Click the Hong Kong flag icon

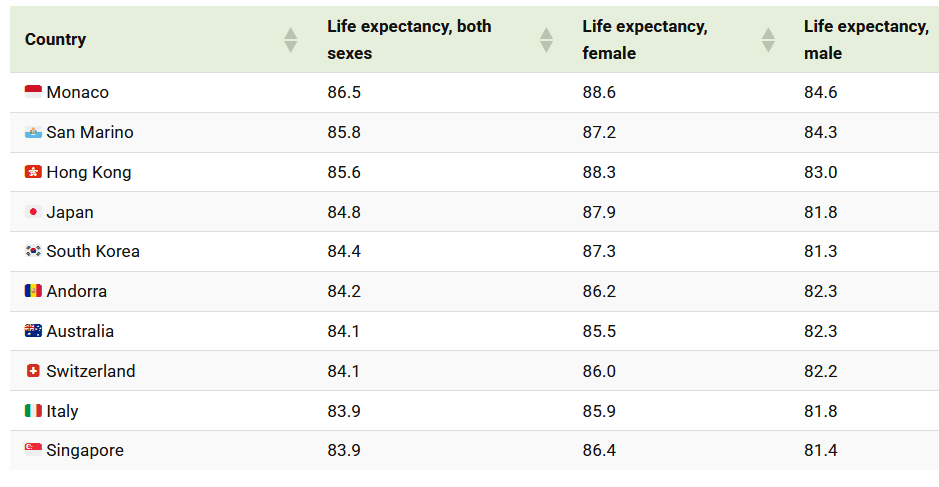[x=33, y=173]
